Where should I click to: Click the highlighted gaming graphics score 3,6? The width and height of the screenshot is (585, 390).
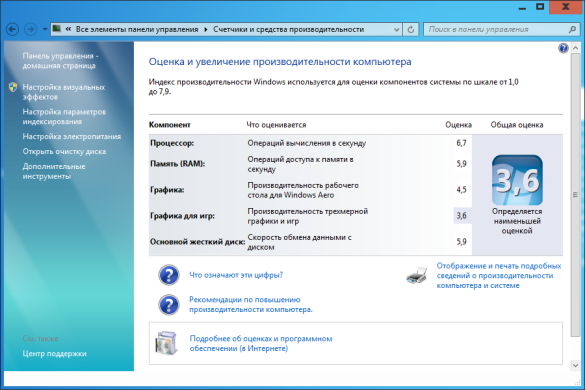click(462, 216)
